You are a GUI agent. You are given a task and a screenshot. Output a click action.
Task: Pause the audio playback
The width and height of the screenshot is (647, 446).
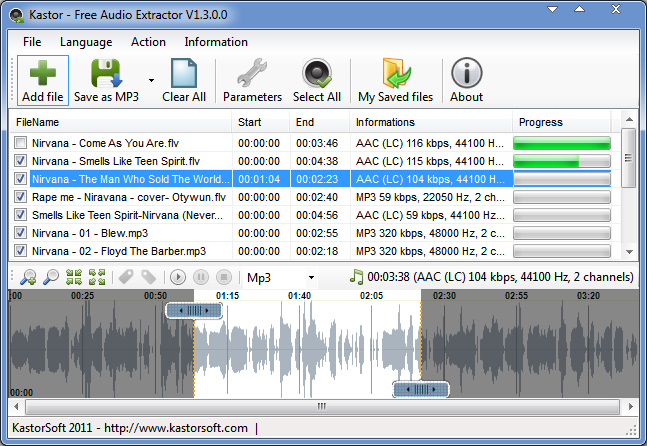point(201,277)
